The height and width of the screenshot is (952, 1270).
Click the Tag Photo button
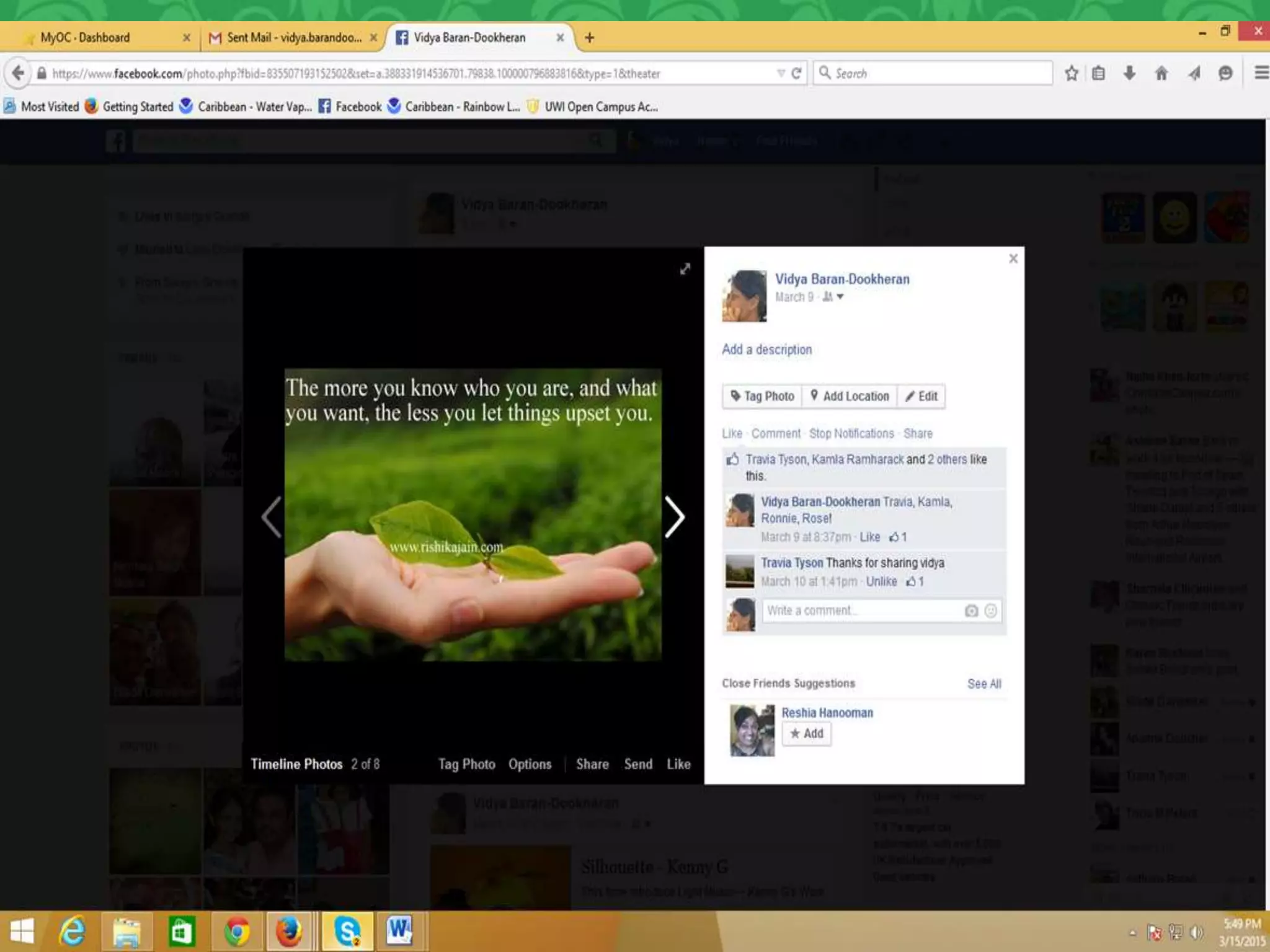point(762,396)
